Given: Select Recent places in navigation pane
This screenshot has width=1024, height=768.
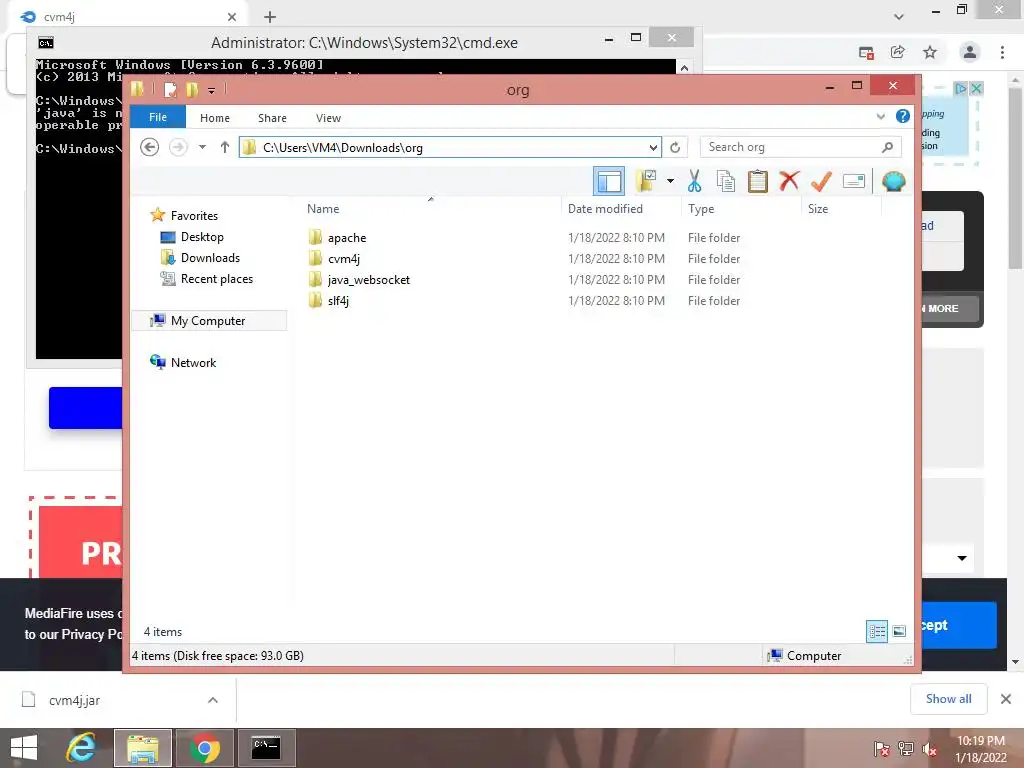Looking at the screenshot, I should tap(217, 279).
